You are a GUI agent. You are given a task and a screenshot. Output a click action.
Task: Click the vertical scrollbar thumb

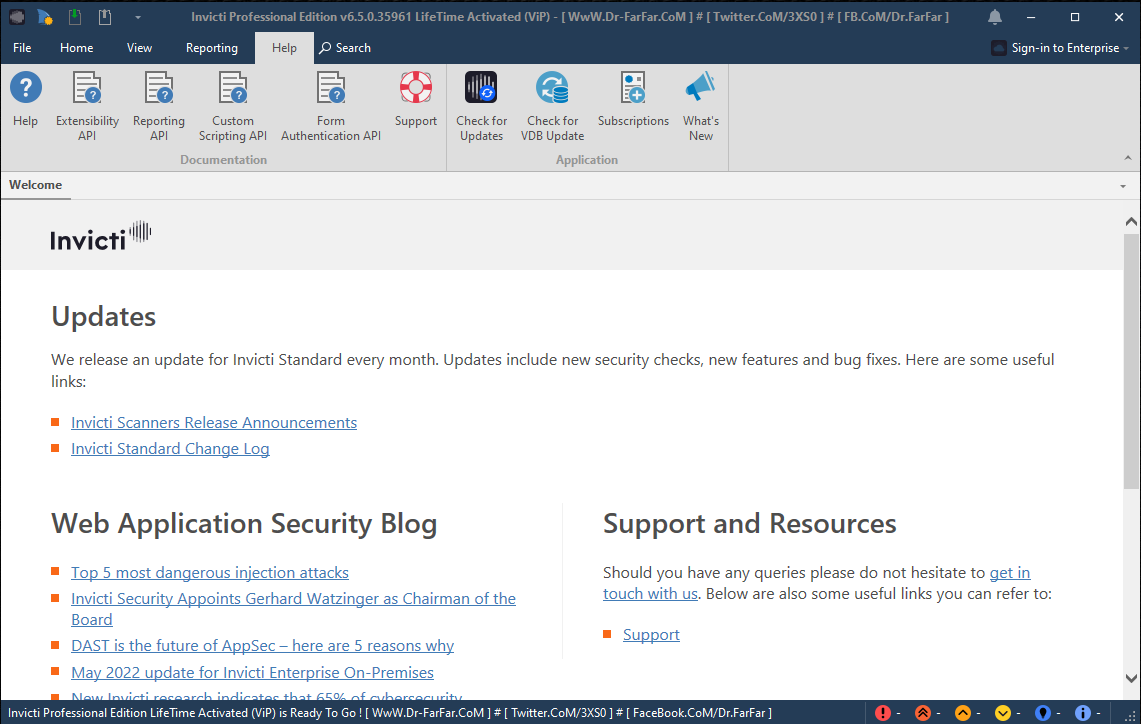coord(1131,361)
